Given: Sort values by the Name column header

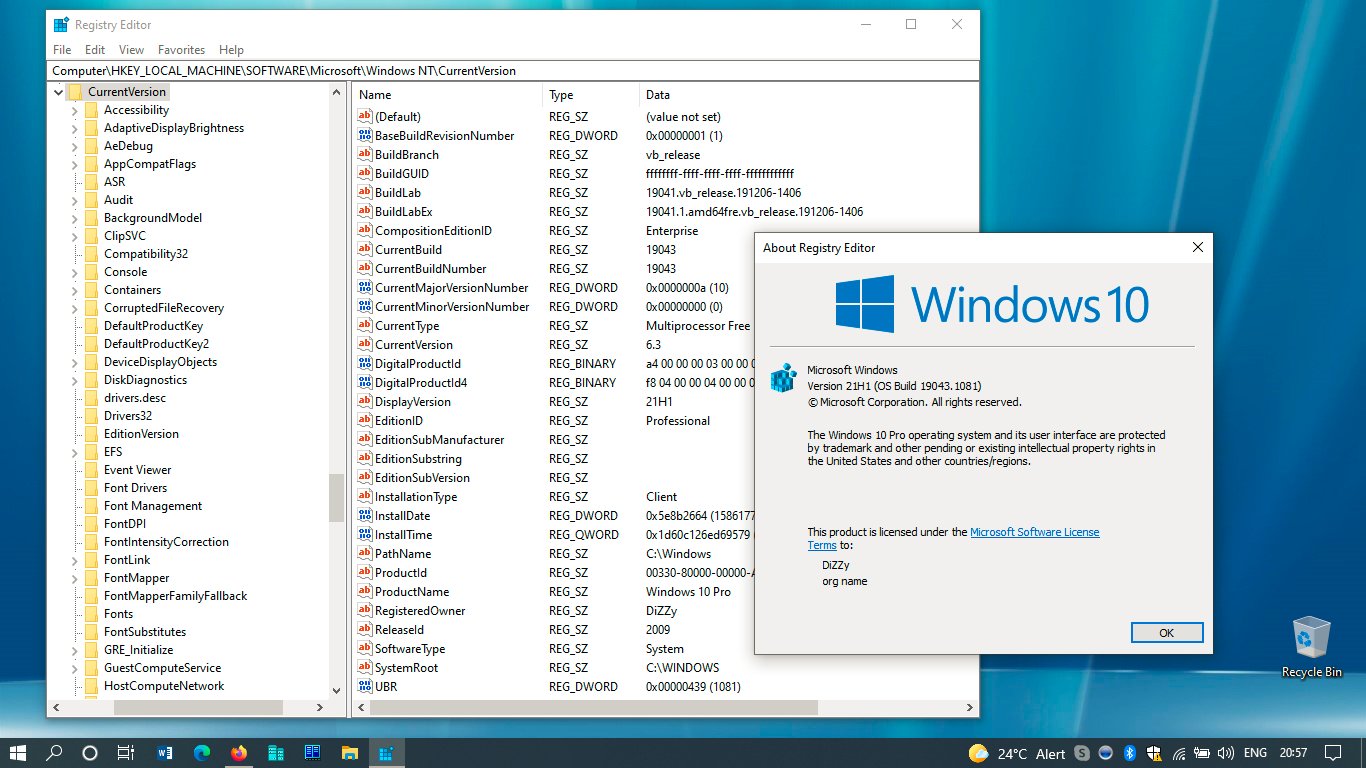Looking at the screenshot, I should pyautogui.click(x=447, y=95).
